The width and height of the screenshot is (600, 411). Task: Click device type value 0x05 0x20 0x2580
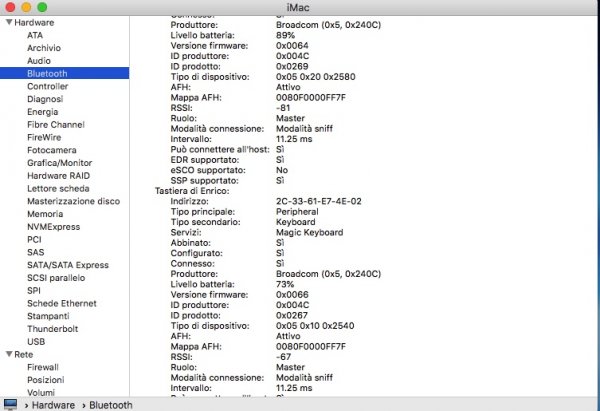(x=316, y=77)
